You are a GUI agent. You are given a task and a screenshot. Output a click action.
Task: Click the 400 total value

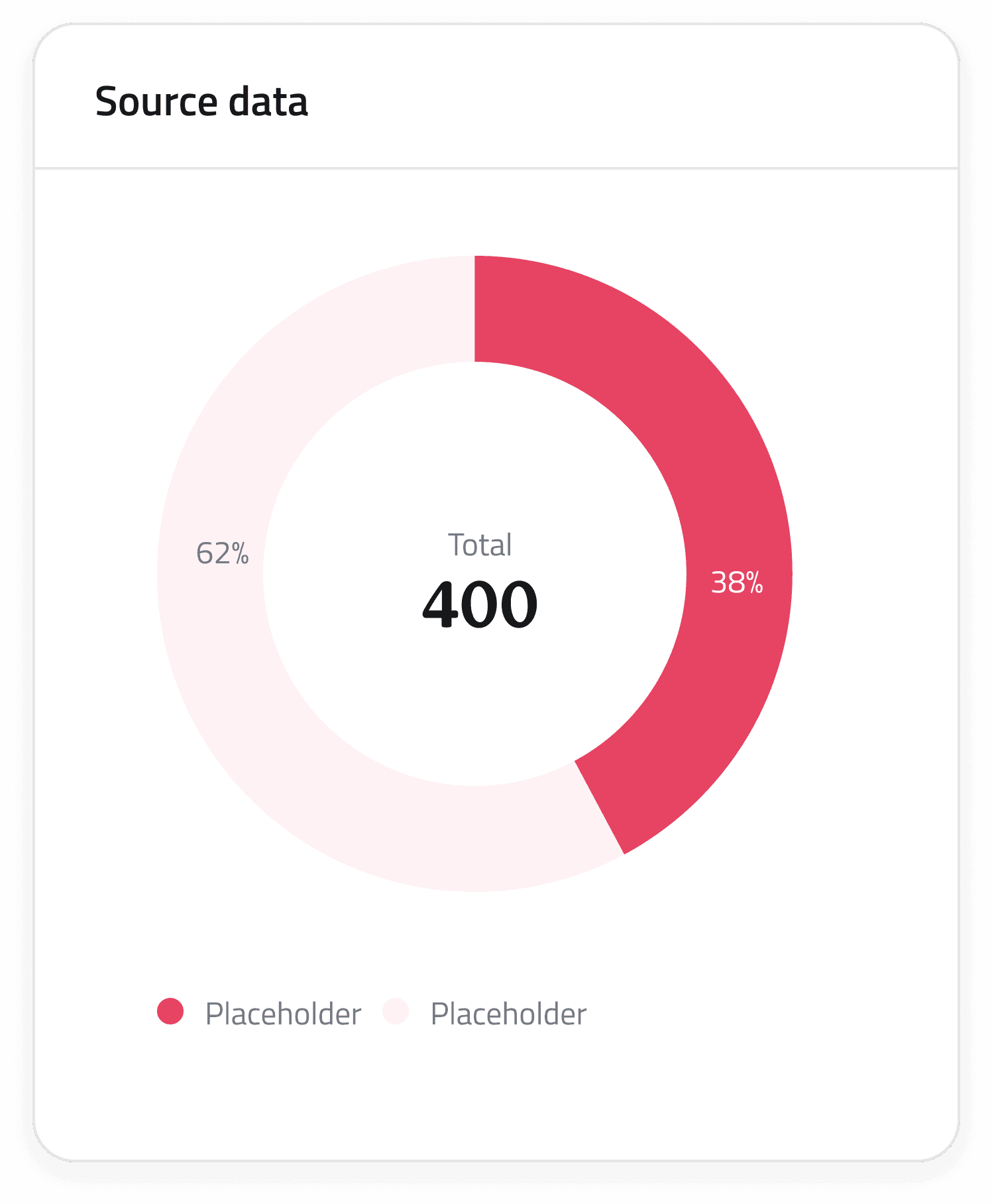pos(480,604)
